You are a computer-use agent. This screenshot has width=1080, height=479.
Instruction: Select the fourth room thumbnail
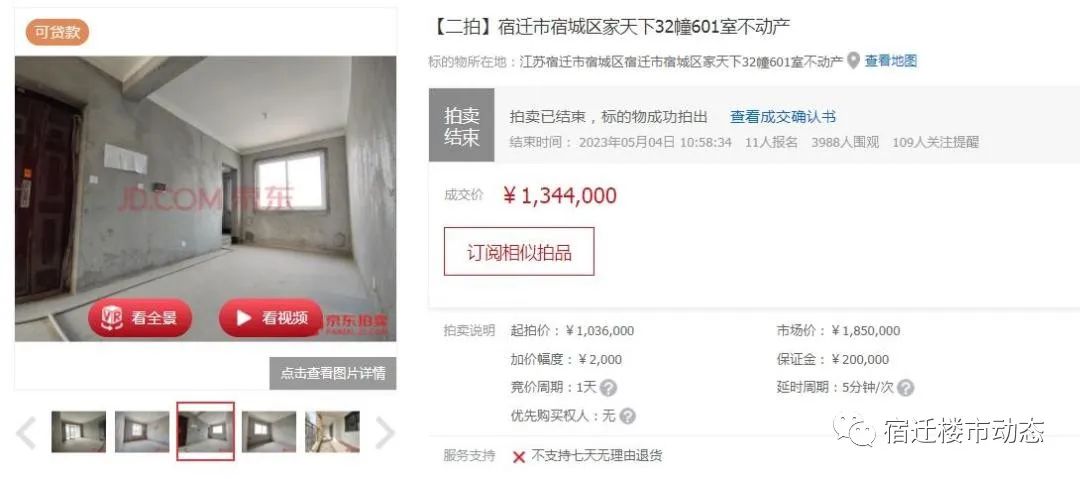click(269, 432)
